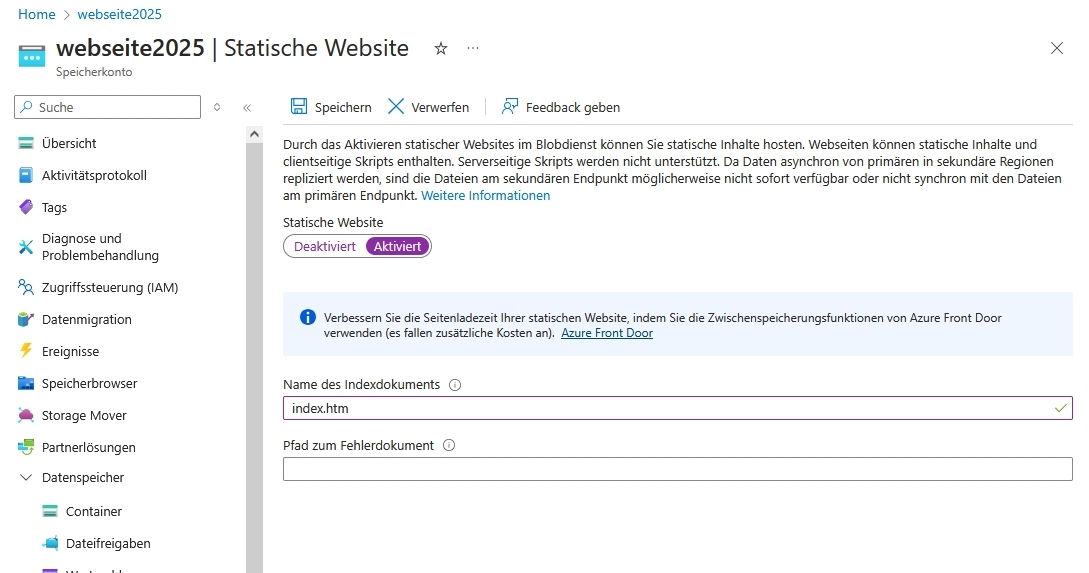Viewport: 1089px width, 573px height.
Task: Select the Aktiviert toggle option
Action: (397, 246)
